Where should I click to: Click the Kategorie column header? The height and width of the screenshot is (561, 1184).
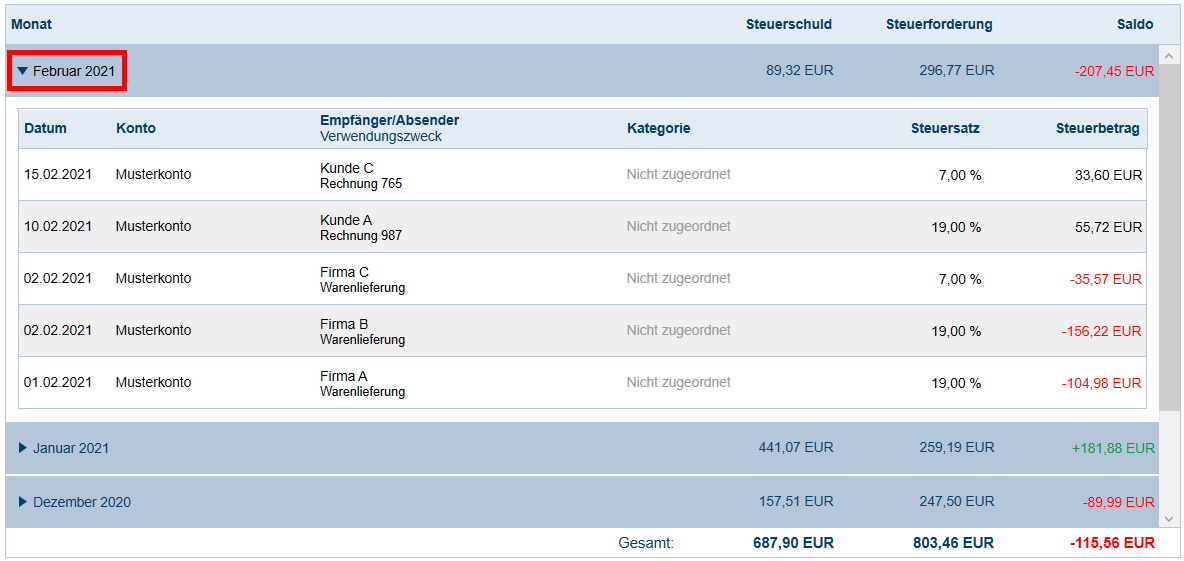658,128
